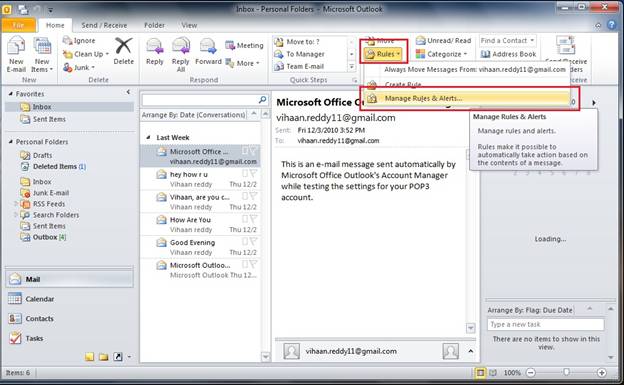The image size is (624, 385).
Task: Click Unread/Read button
Action: pyautogui.click(x=443, y=41)
